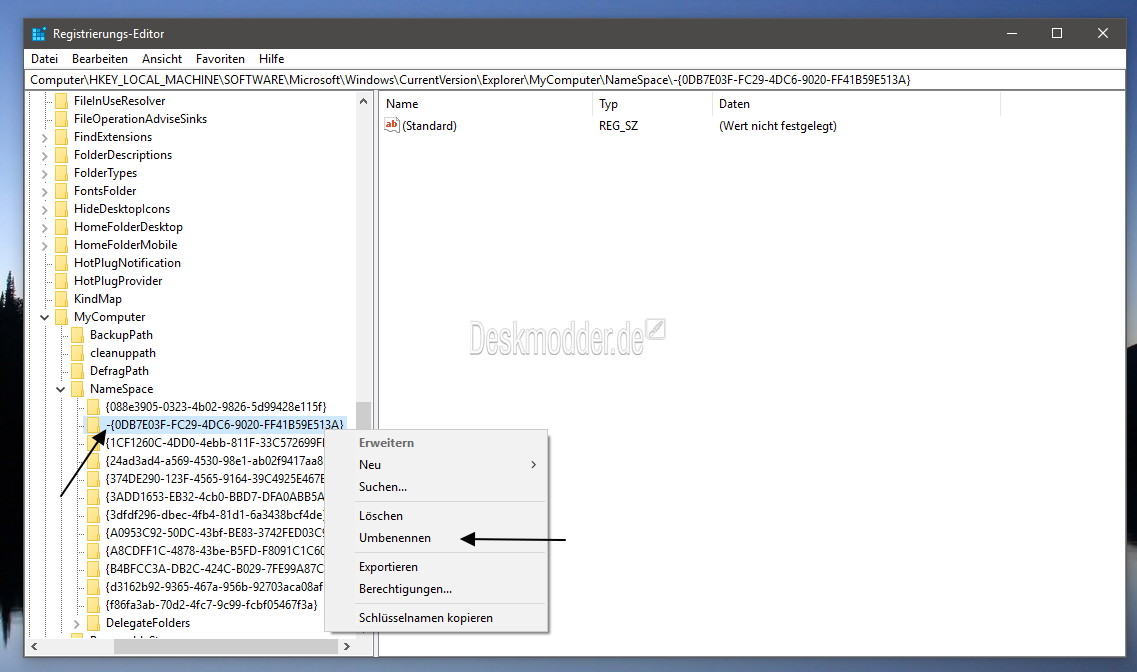Select folder icon of key {3dfdf296-dbec...}

point(94,515)
